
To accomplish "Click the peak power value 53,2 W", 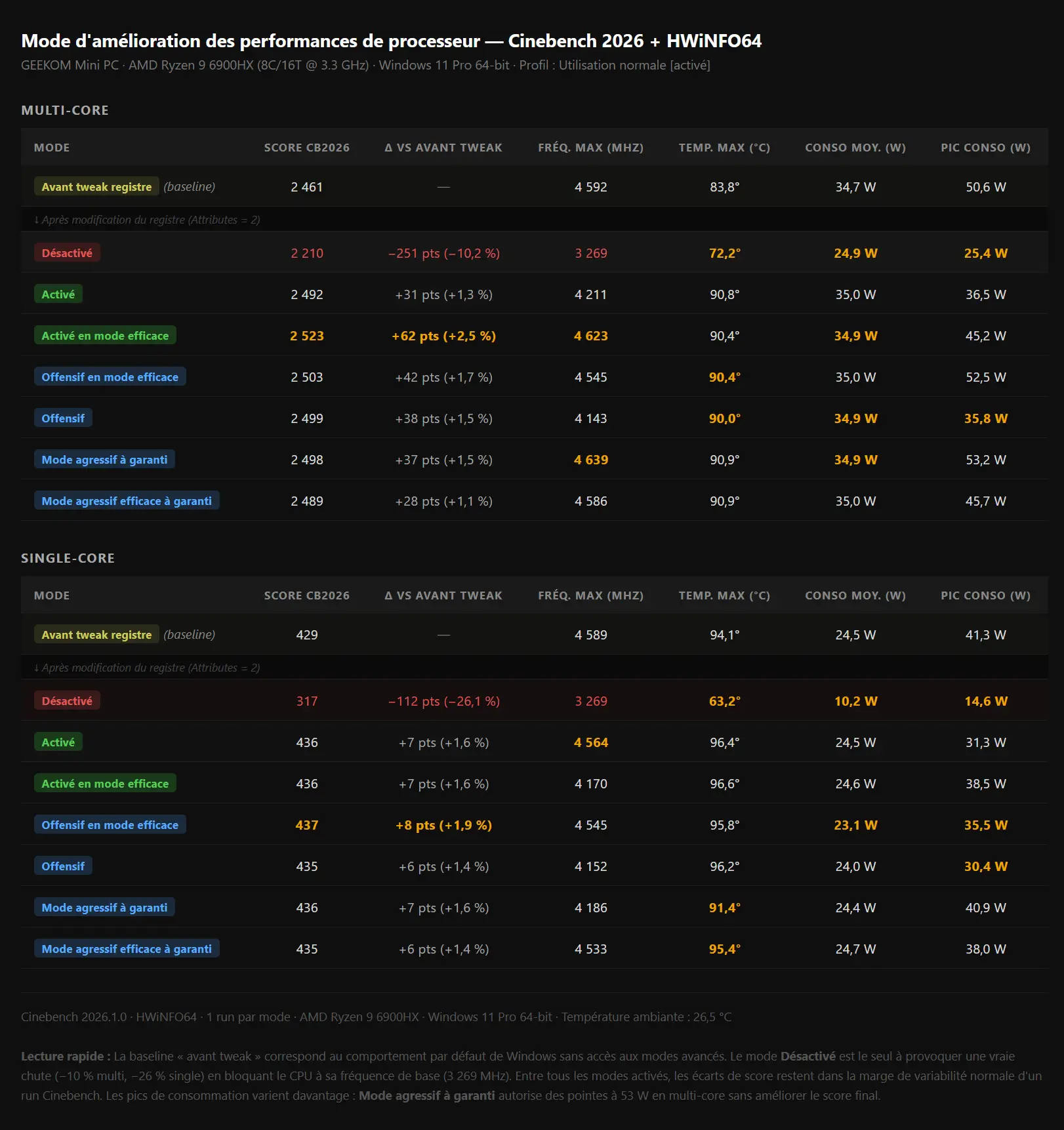I will tap(985, 460).
